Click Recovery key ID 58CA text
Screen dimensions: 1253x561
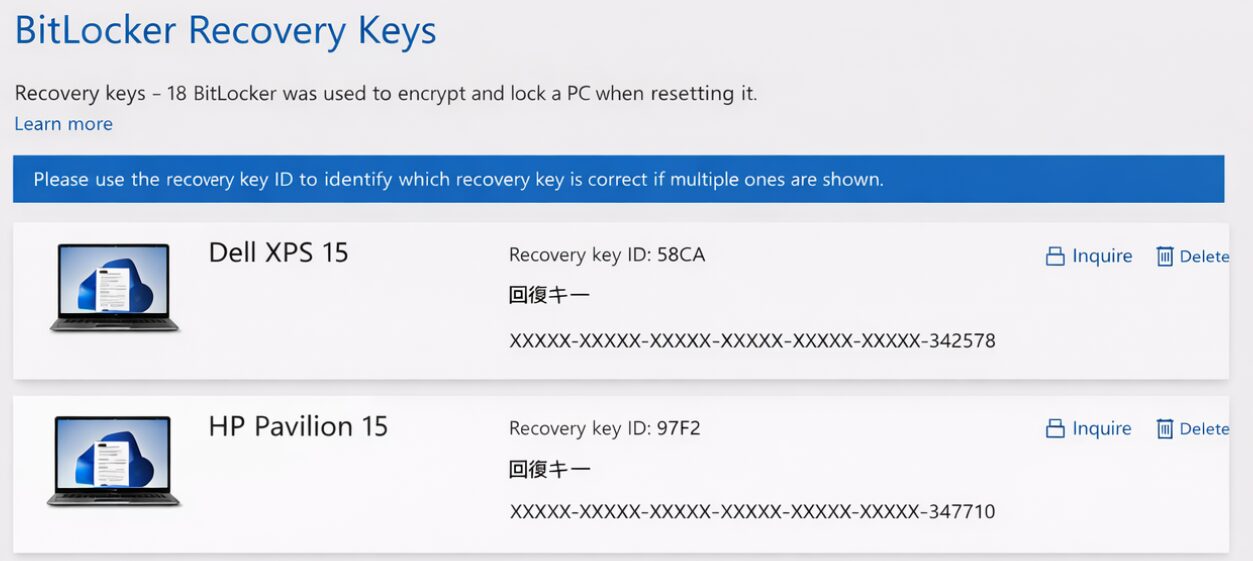coord(606,255)
